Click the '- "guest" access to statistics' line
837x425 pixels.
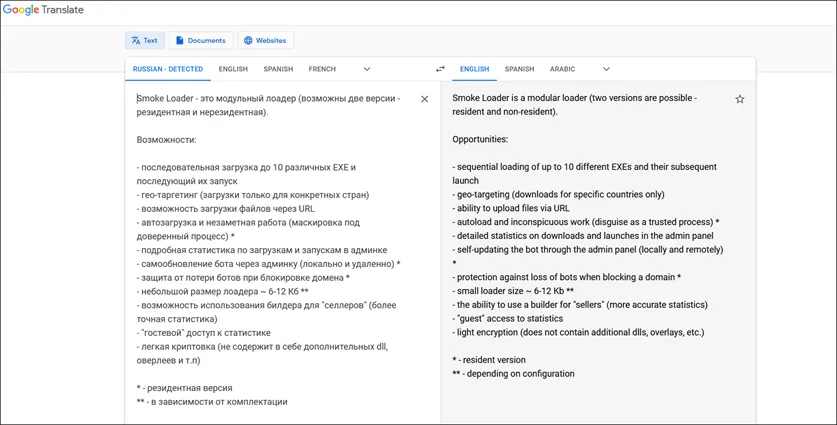508,319
